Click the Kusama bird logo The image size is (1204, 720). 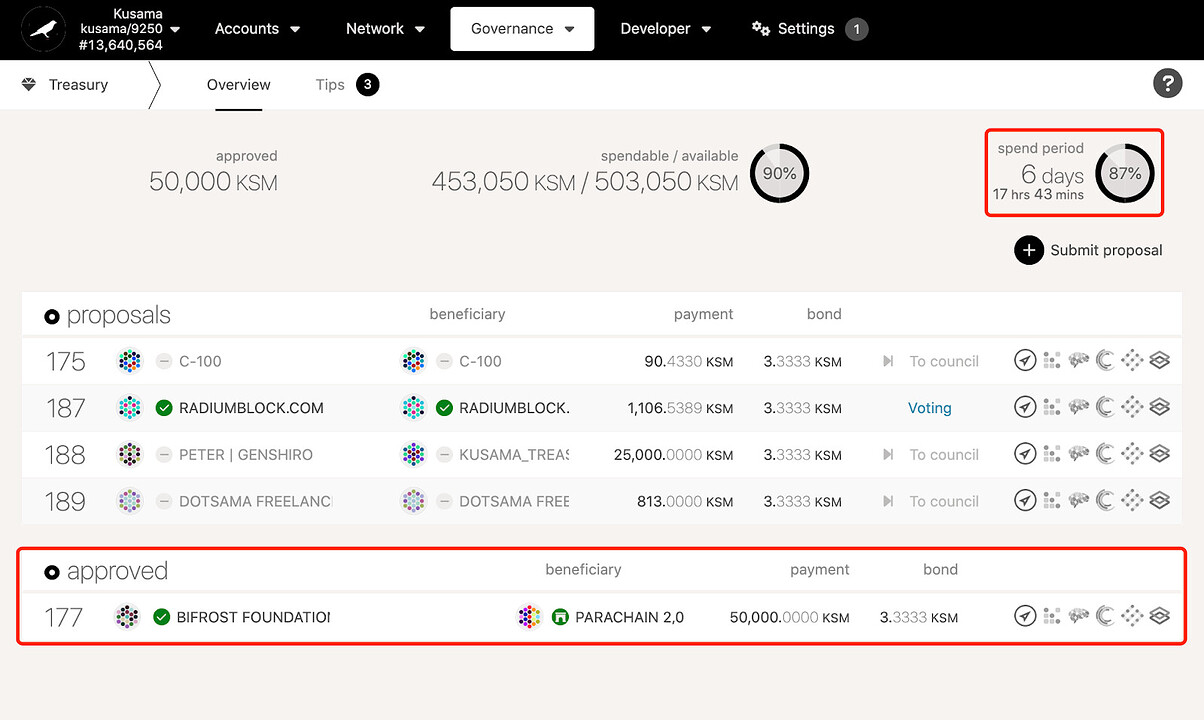click(x=43, y=30)
